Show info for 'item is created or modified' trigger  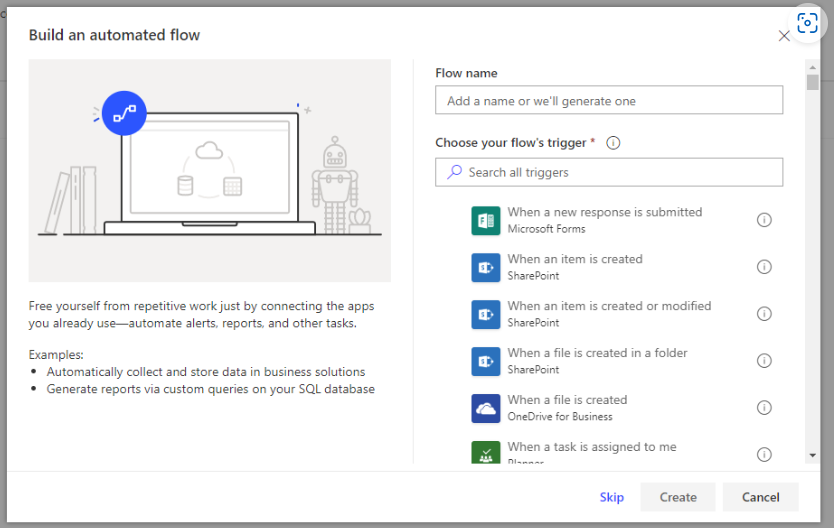pos(764,314)
